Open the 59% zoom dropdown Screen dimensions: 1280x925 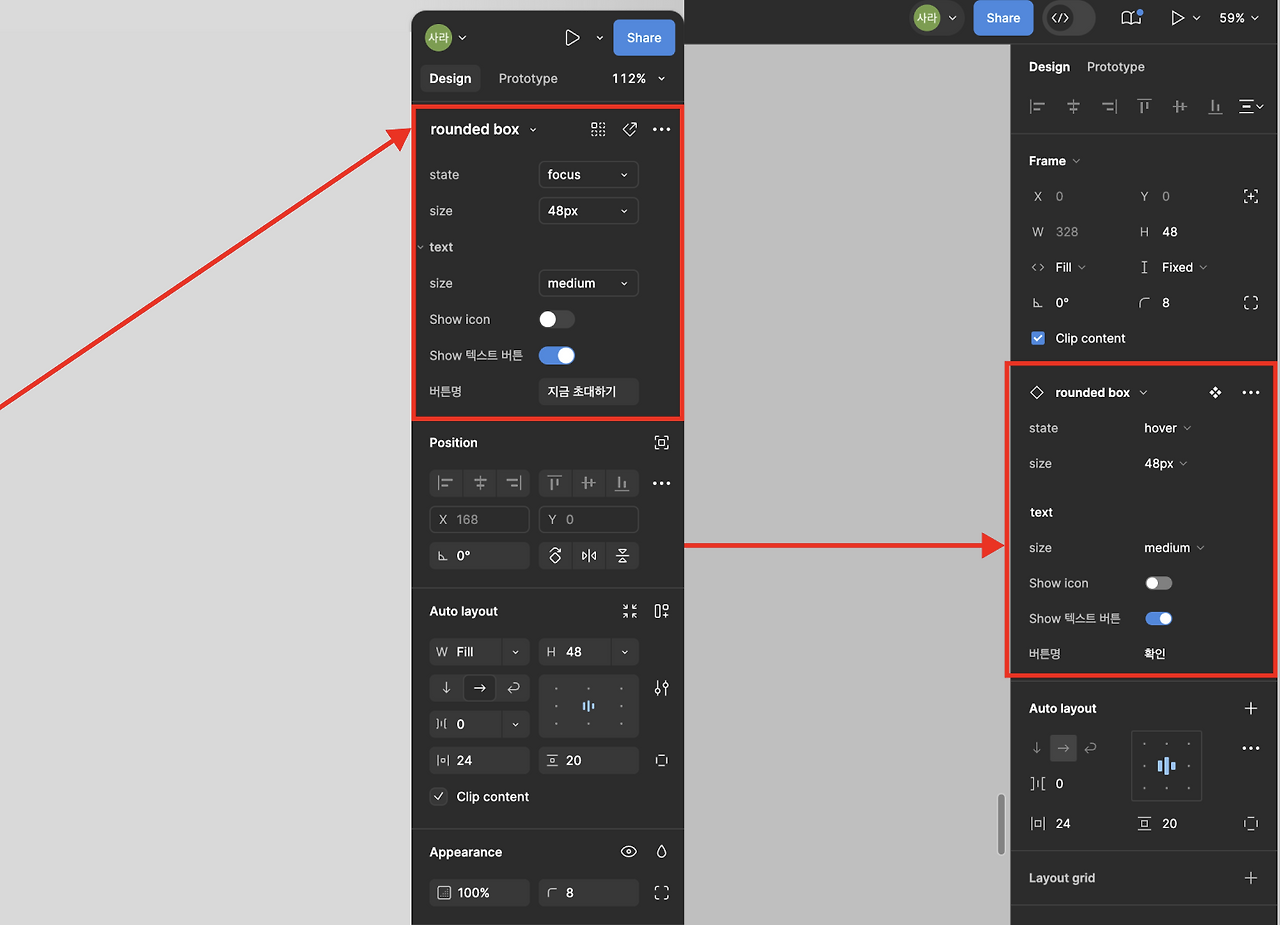tap(1239, 18)
